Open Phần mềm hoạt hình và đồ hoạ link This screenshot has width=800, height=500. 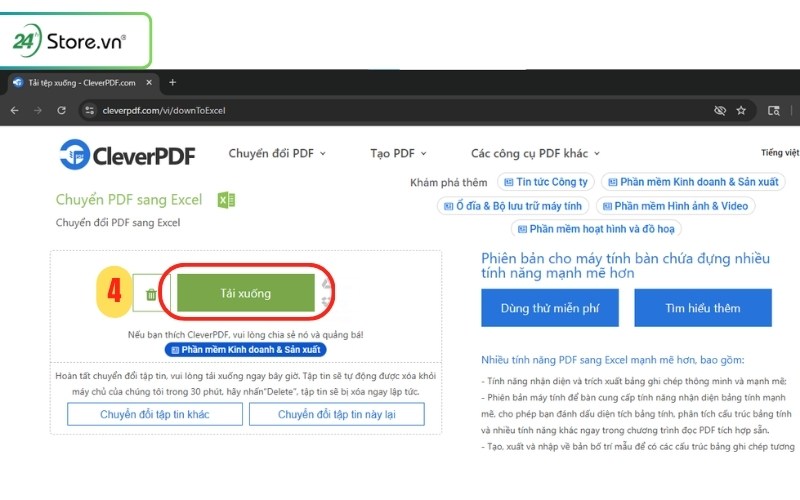coord(596,229)
